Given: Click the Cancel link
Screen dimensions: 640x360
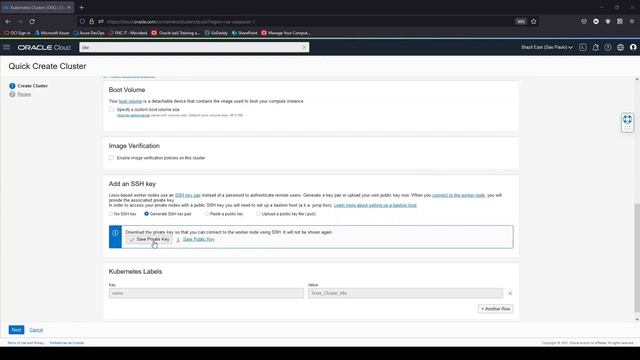Looking at the screenshot, I should (36, 330).
